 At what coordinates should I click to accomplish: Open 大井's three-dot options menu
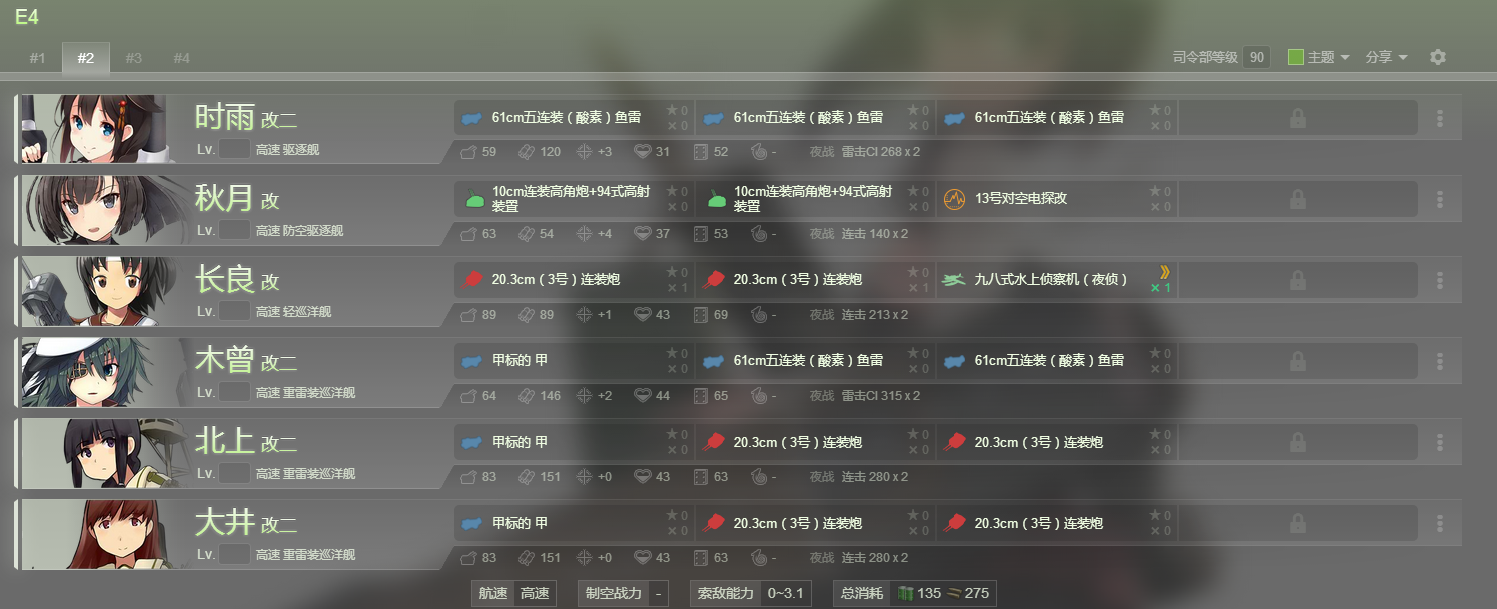(1440, 523)
